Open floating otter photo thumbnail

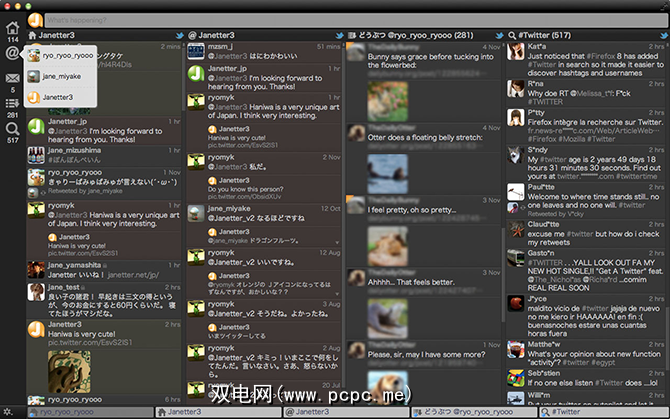pyautogui.click(x=388, y=174)
